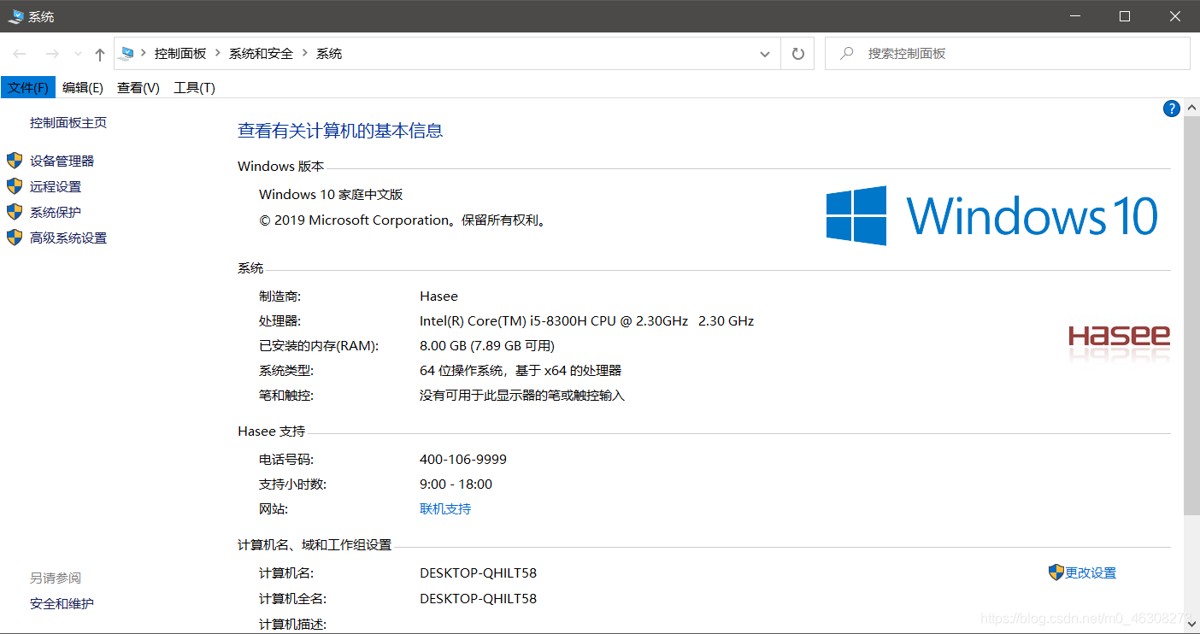
Task: Click 计算机全名 value DESKTOP-QHILT58
Action: [x=478, y=599]
